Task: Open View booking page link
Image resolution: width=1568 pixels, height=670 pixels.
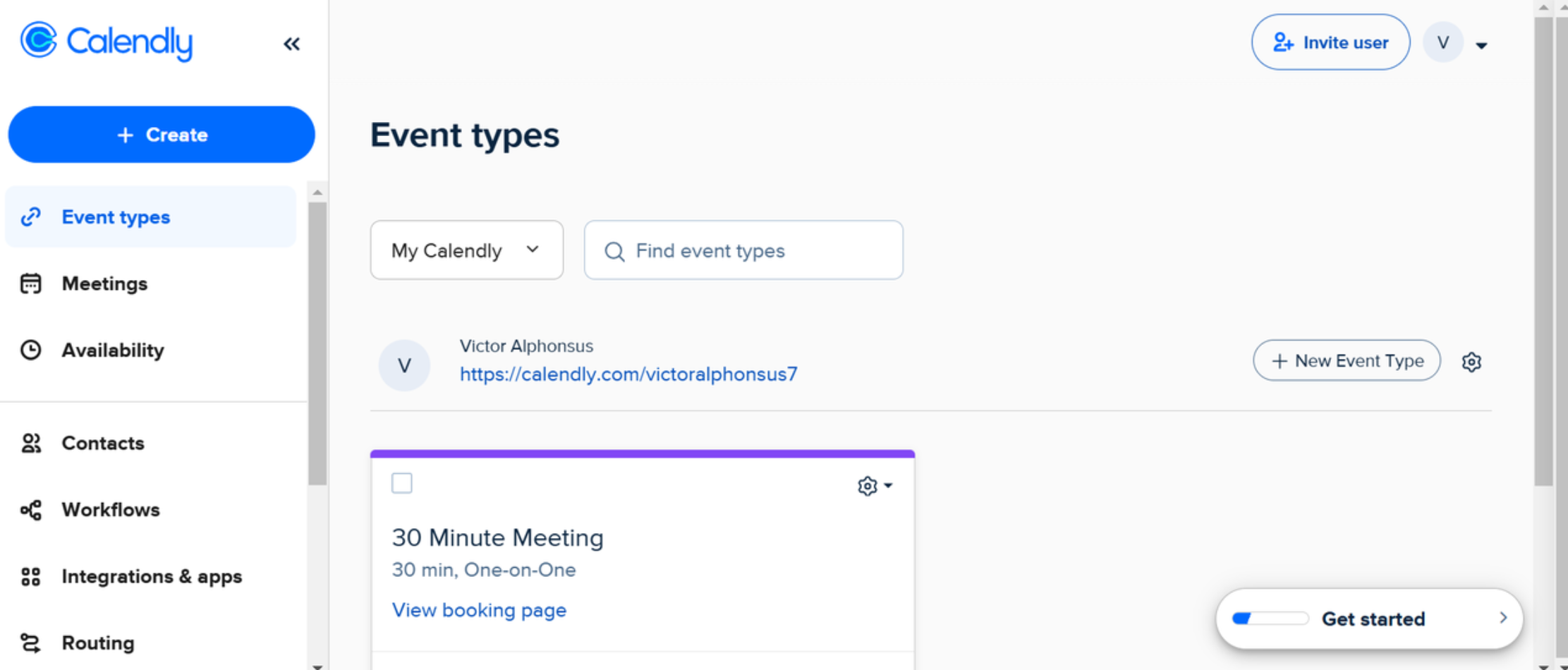Action: pos(479,610)
